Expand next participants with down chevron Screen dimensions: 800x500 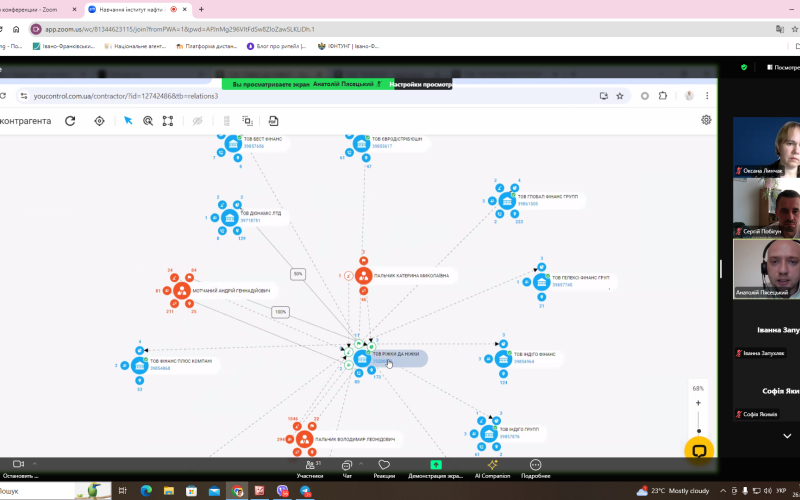pyautogui.click(x=787, y=436)
